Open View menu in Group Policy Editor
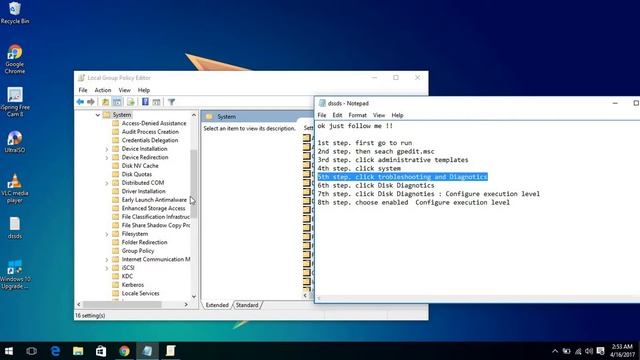This screenshot has height=360, width=640. click(x=124, y=90)
